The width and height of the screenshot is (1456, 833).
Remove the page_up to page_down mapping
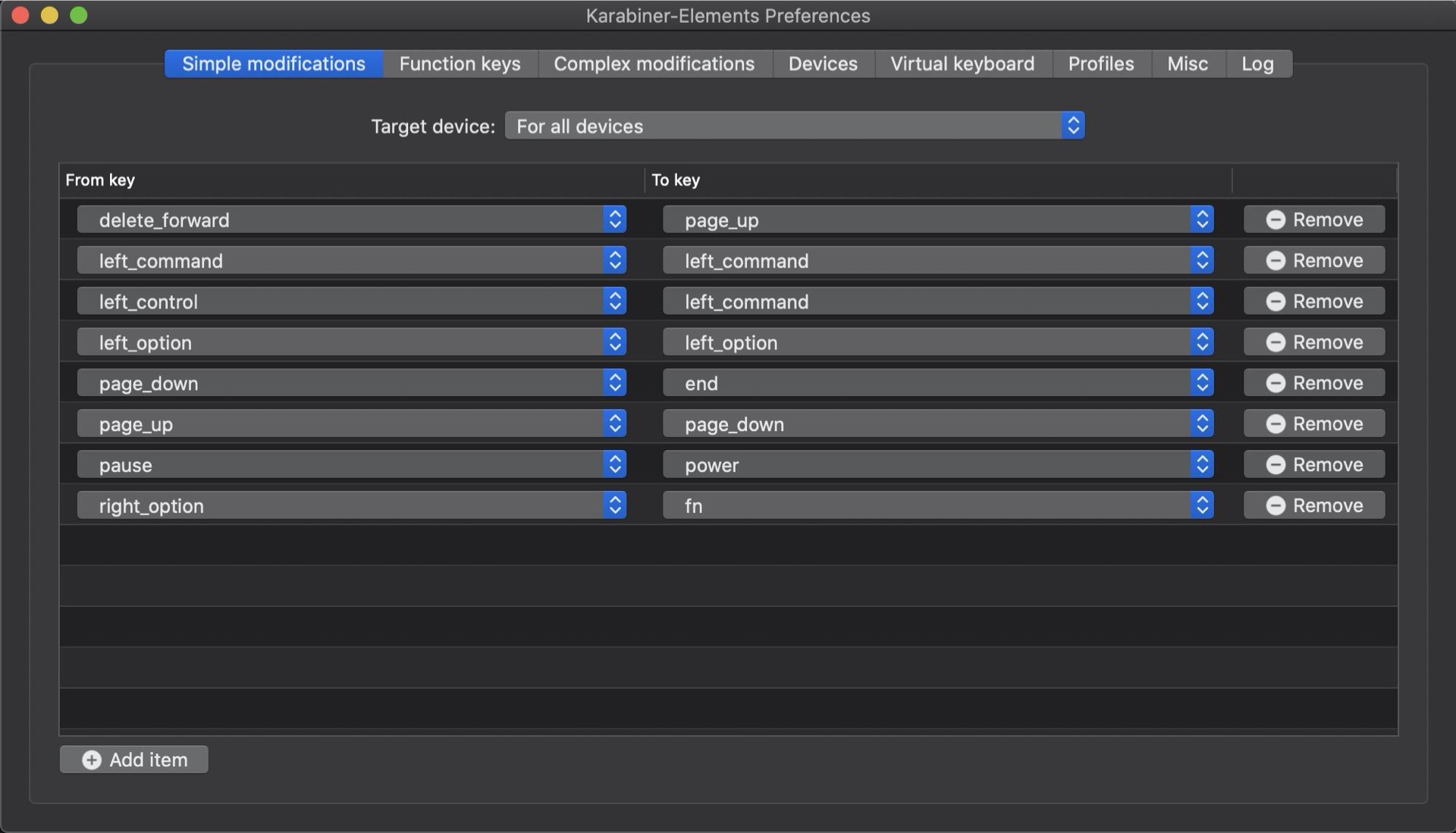pyautogui.click(x=1314, y=423)
